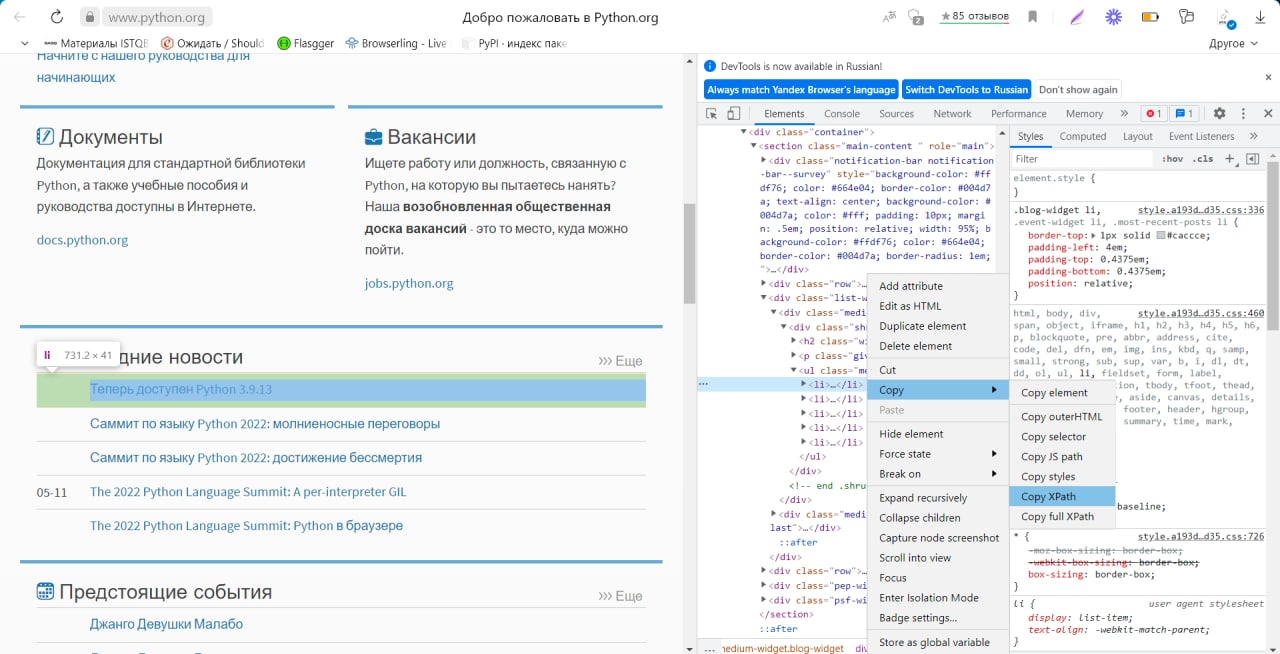
Task: Open the page translation icon
Action: click(889, 17)
